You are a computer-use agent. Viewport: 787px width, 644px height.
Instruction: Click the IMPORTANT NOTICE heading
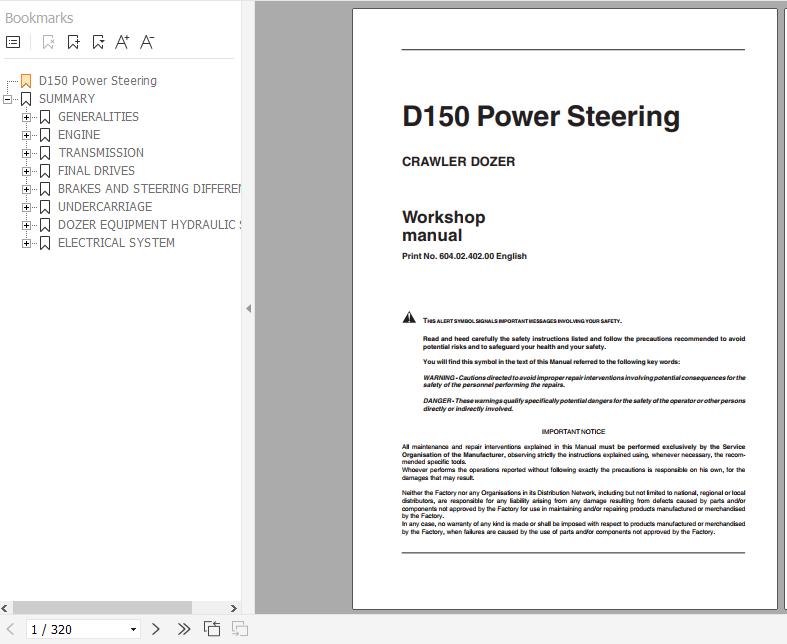(x=573, y=432)
